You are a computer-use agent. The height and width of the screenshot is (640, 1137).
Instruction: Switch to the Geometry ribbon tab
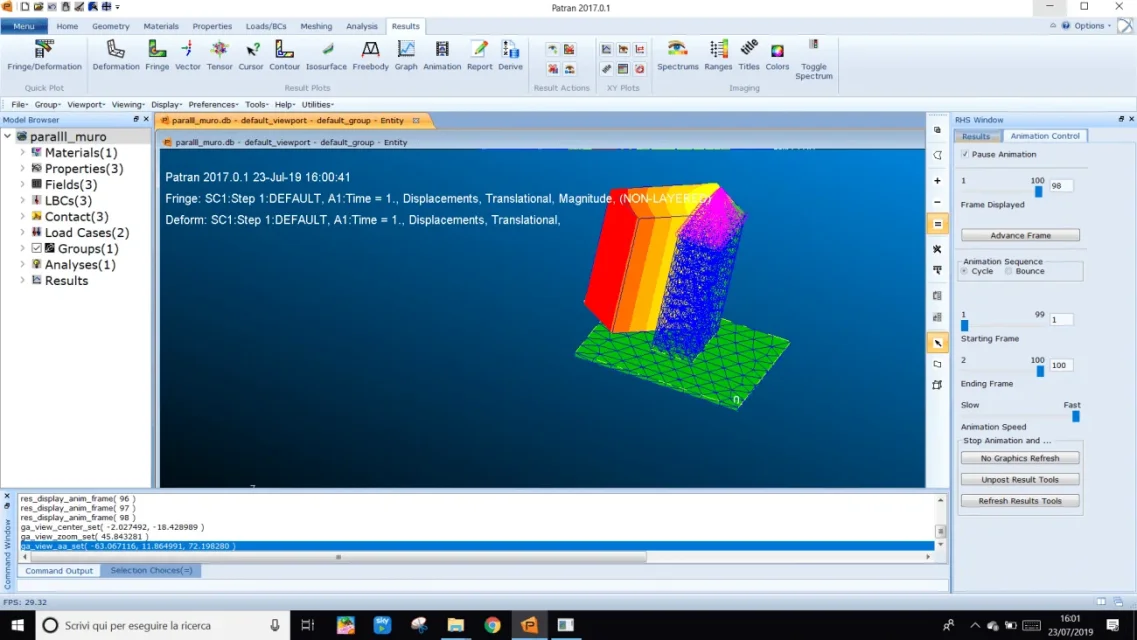(x=110, y=26)
